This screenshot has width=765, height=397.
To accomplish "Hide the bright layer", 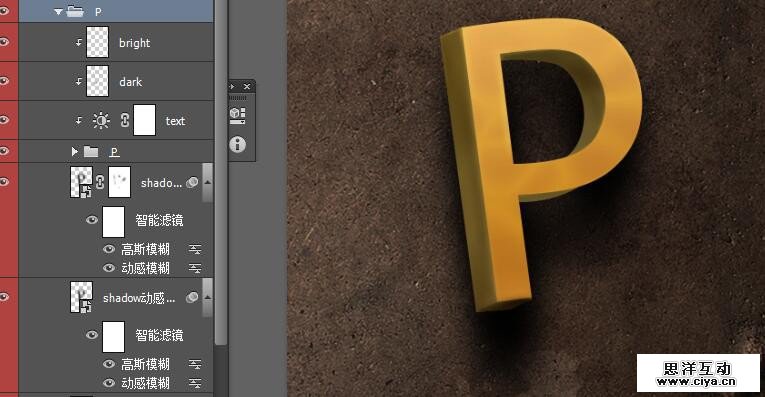I will (4, 42).
